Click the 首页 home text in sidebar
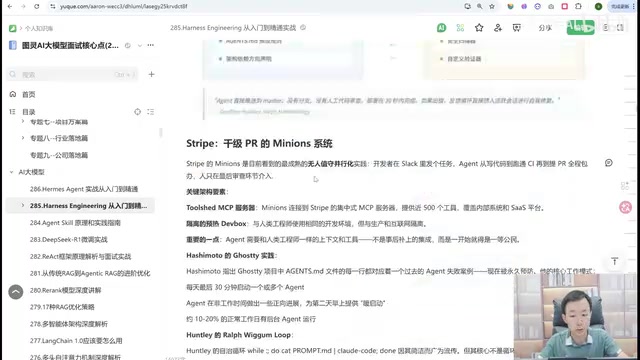This screenshot has width=640, height=360. click(29, 94)
